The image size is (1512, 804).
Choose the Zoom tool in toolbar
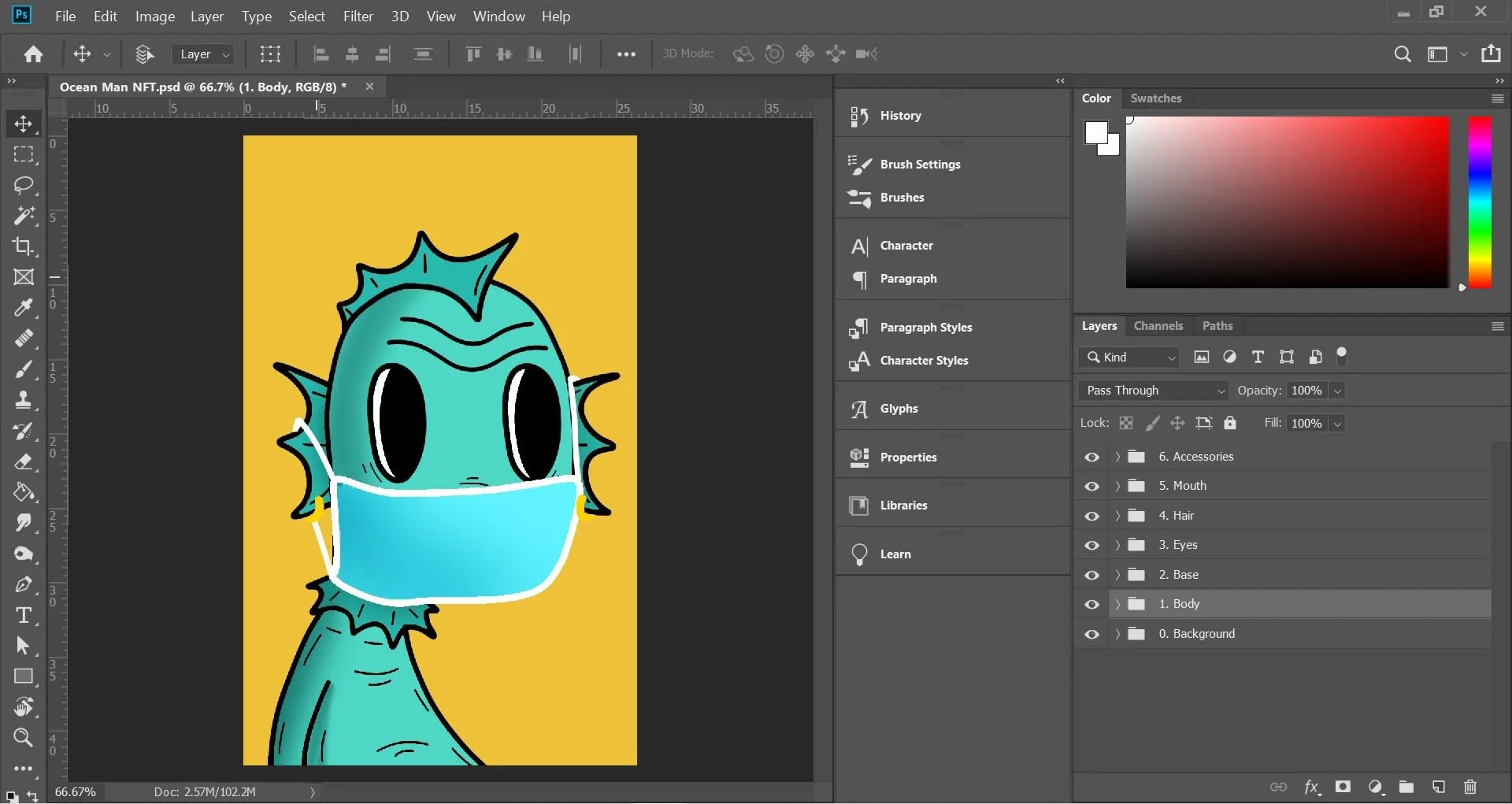pos(24,738)
